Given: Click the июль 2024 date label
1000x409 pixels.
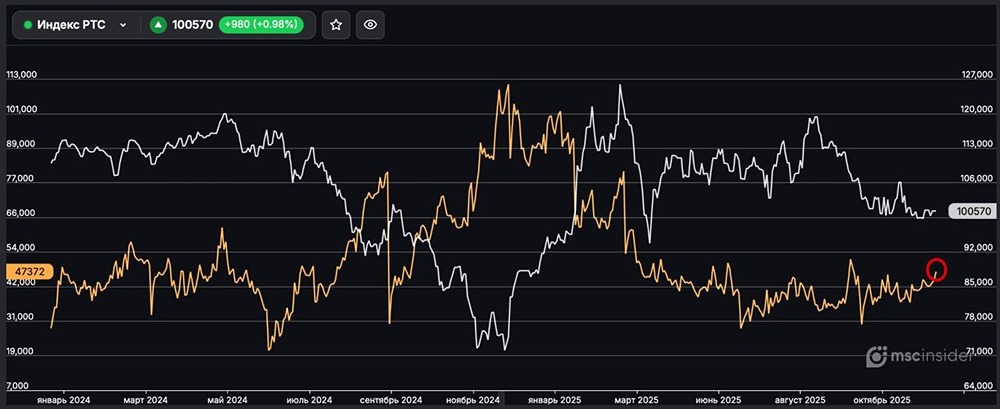Looking at the screenshot, I should click(309, 400).
